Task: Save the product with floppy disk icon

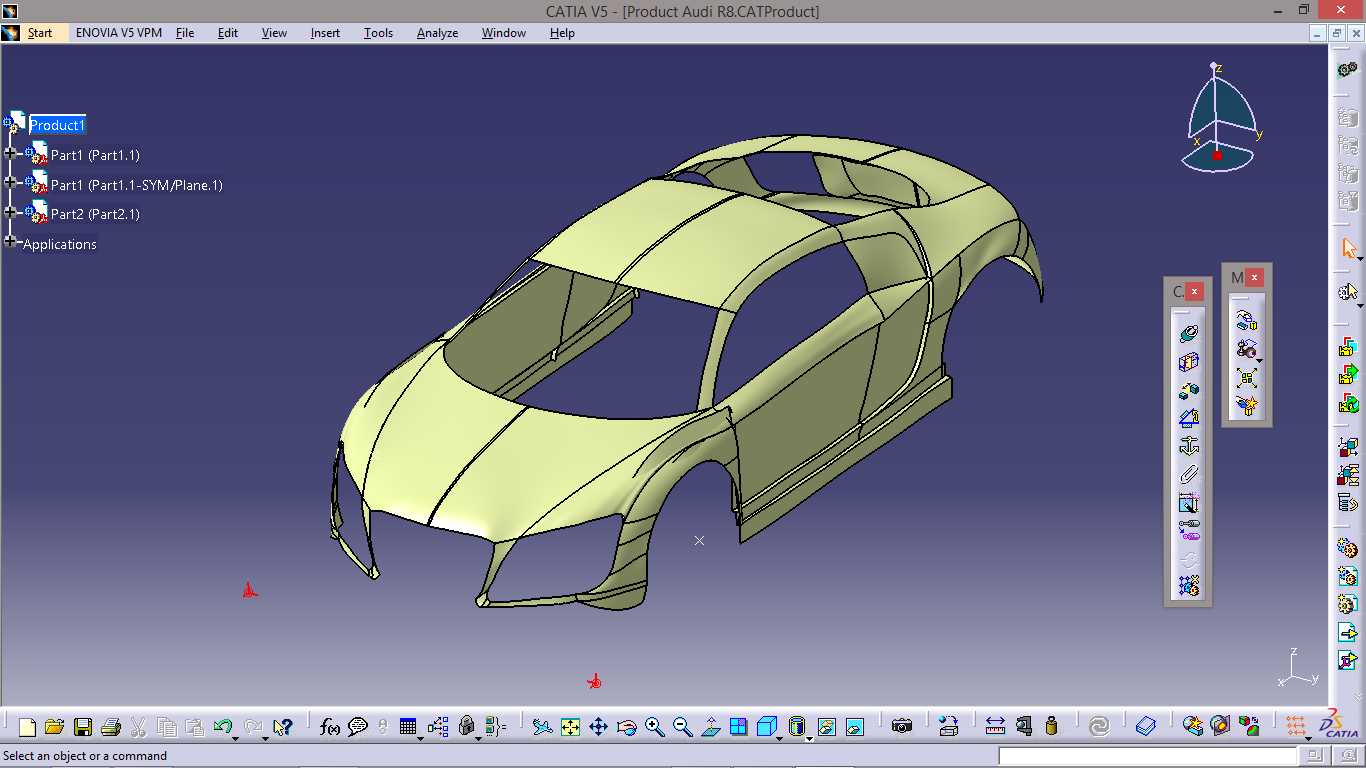Action: click(83, 727)
